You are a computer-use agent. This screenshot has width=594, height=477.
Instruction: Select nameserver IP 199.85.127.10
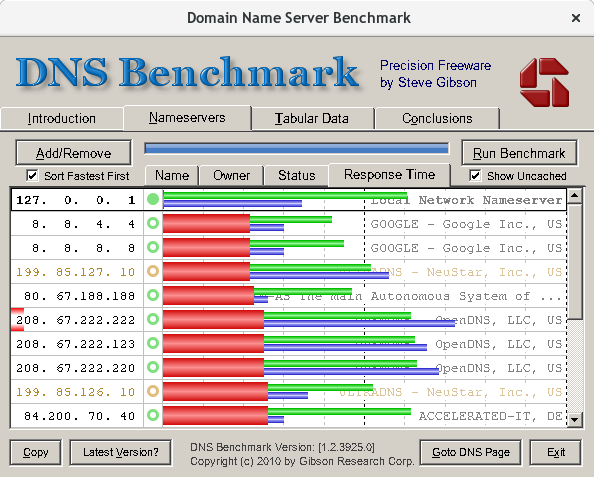point(76,272)
